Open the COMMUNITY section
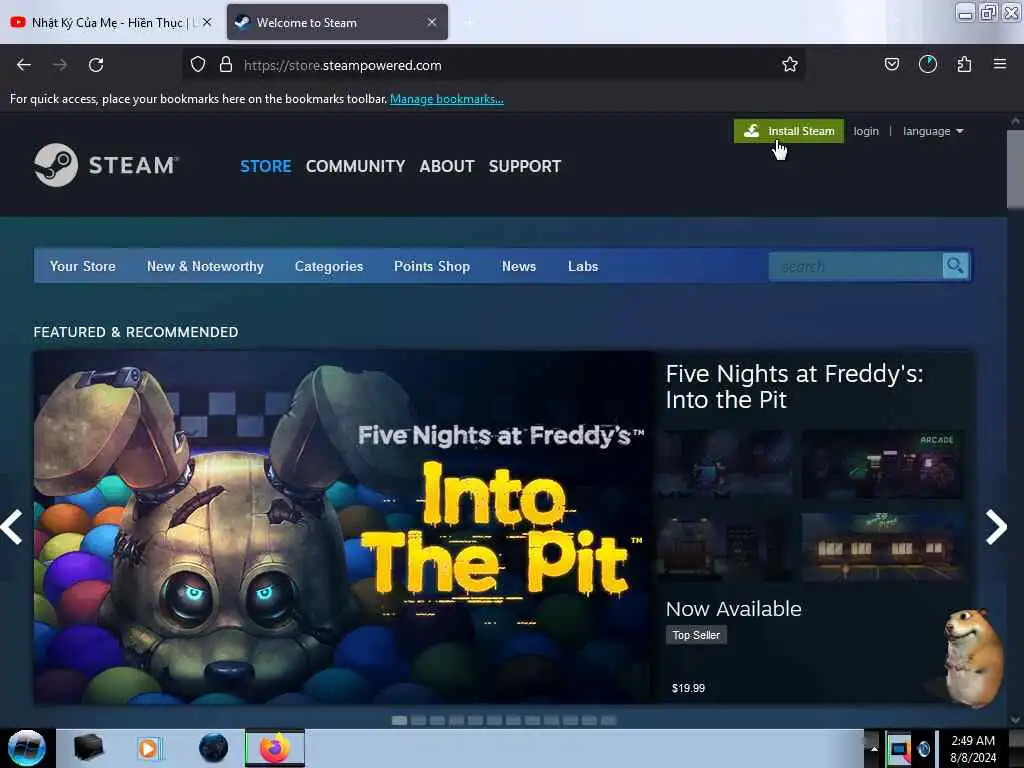 (355, 167)
